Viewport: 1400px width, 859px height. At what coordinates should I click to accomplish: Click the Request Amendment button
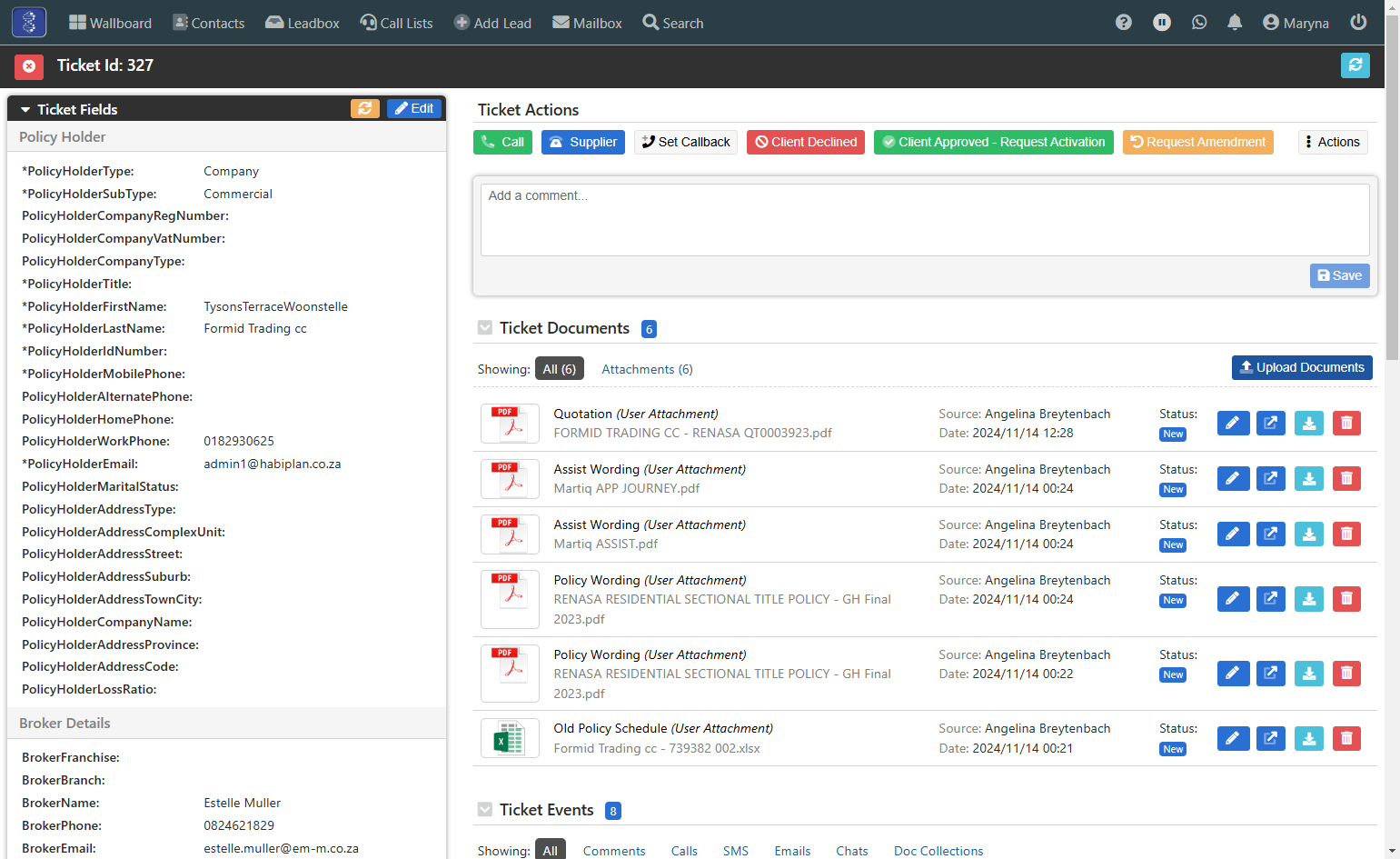tap(1198, 142)
